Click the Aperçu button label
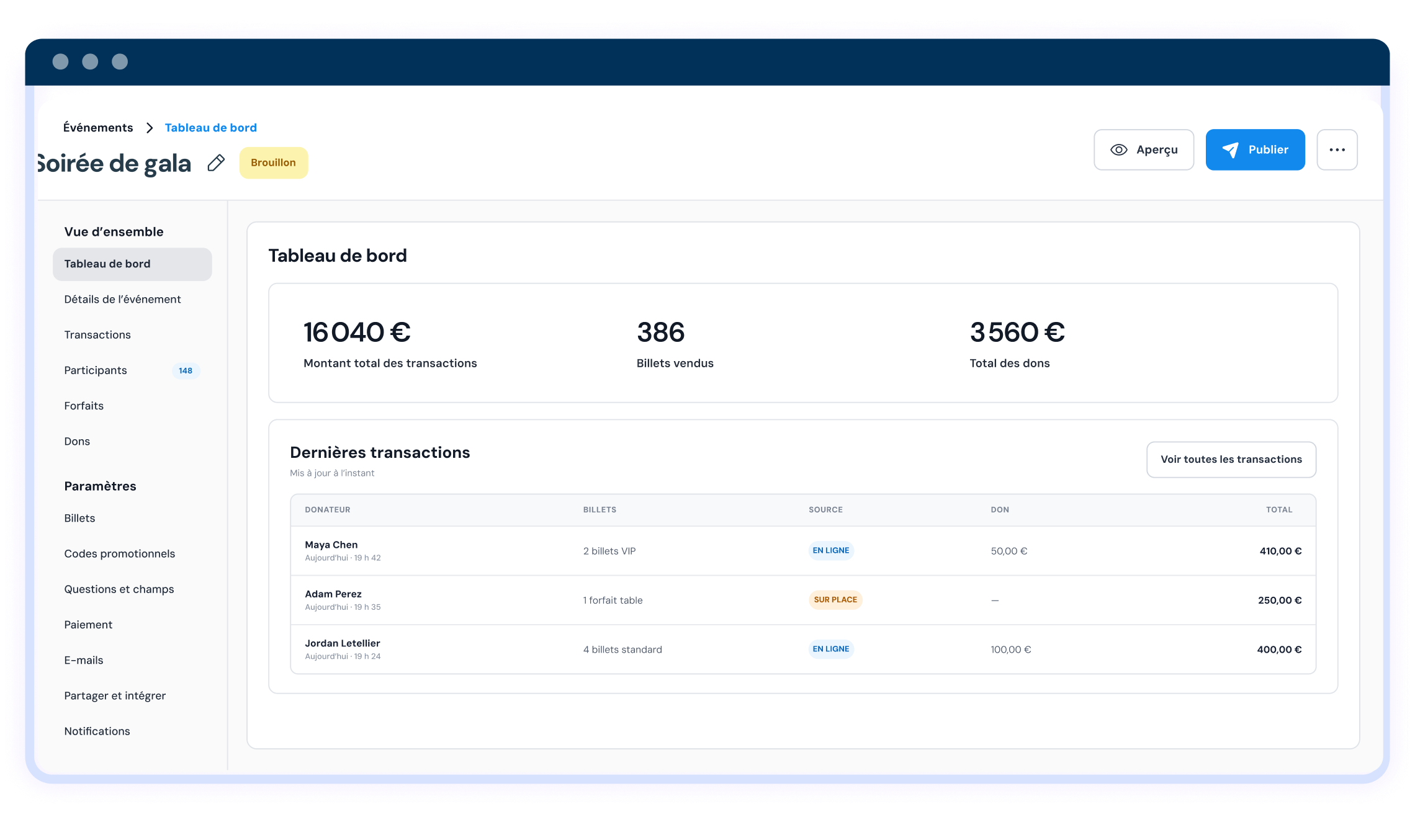 coord(1157,150)
